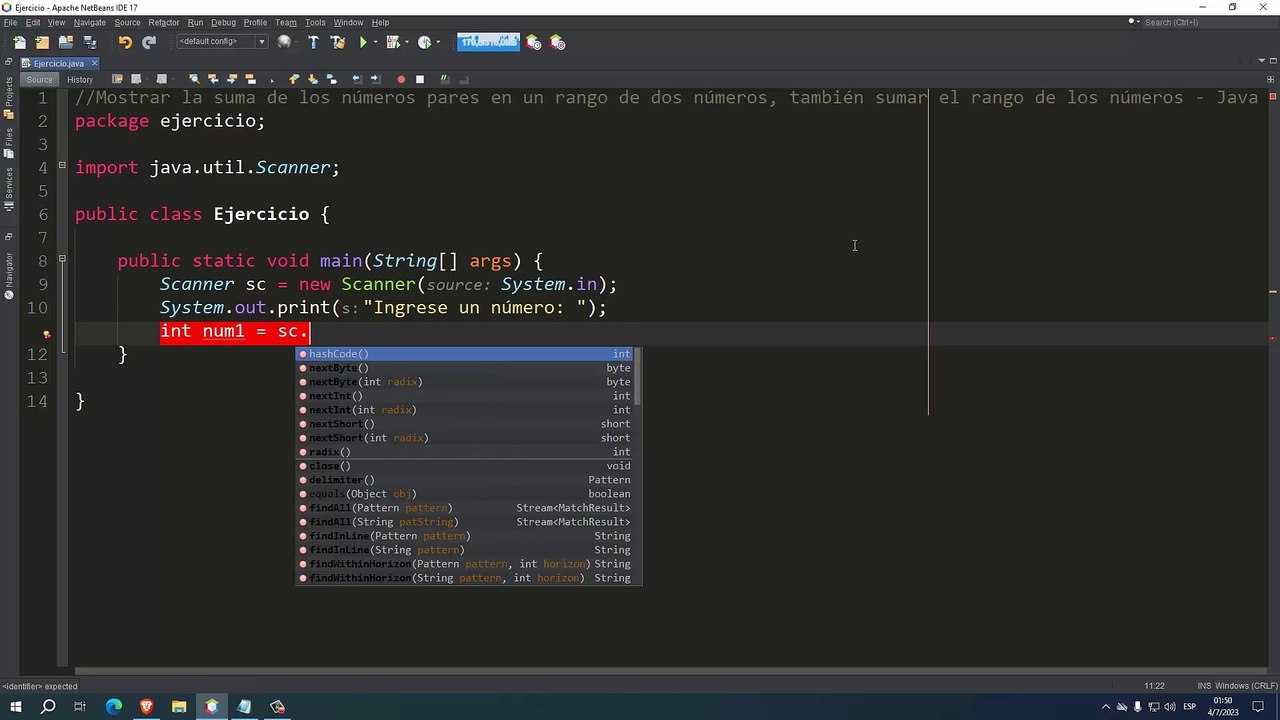Open the Debug menu
1280x720 pixels.
[223, 22]
